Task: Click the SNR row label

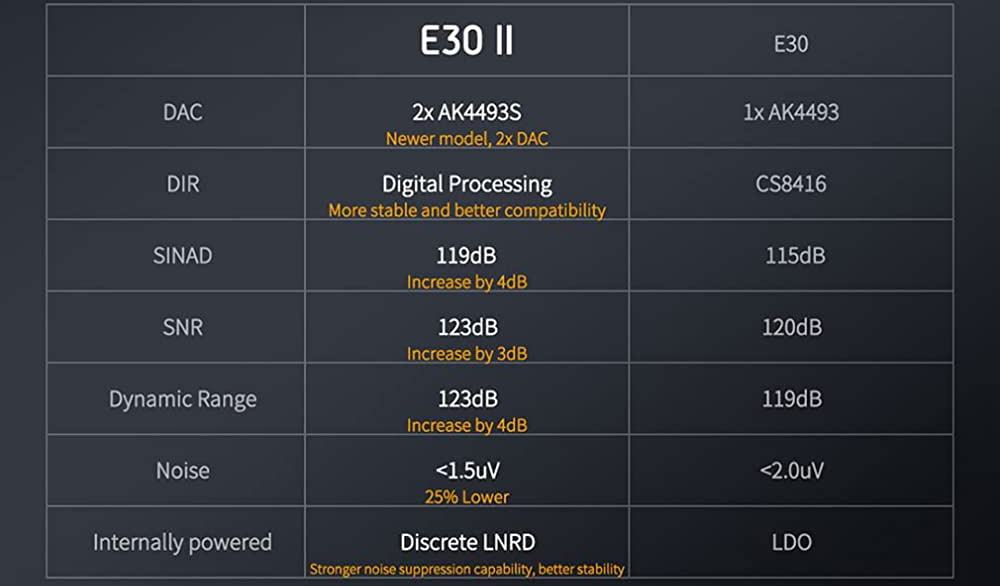Action: coord(183,327)
